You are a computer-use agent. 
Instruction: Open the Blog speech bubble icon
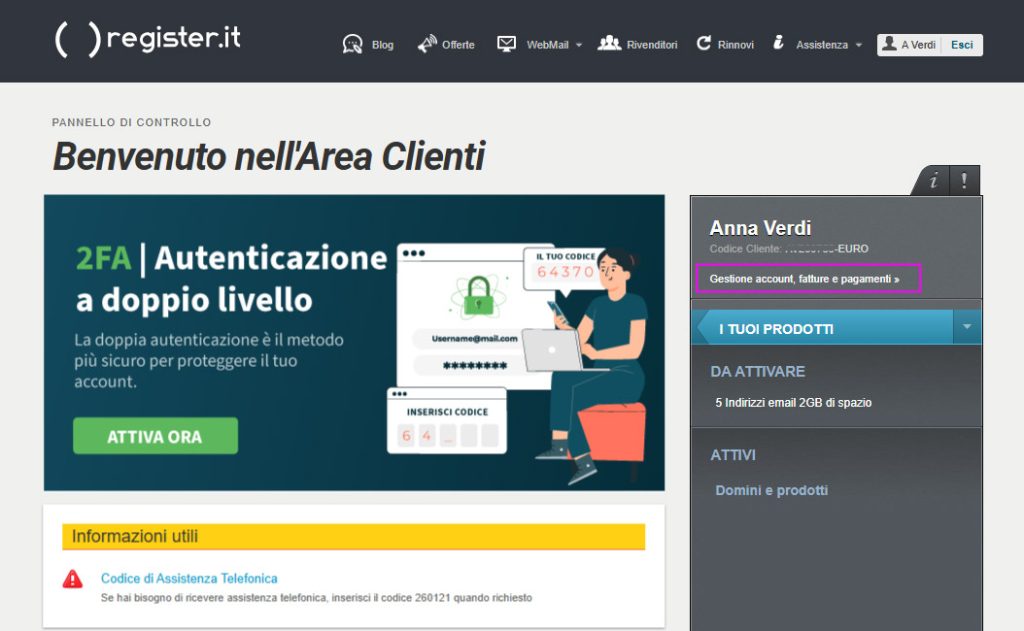(352, 44)
